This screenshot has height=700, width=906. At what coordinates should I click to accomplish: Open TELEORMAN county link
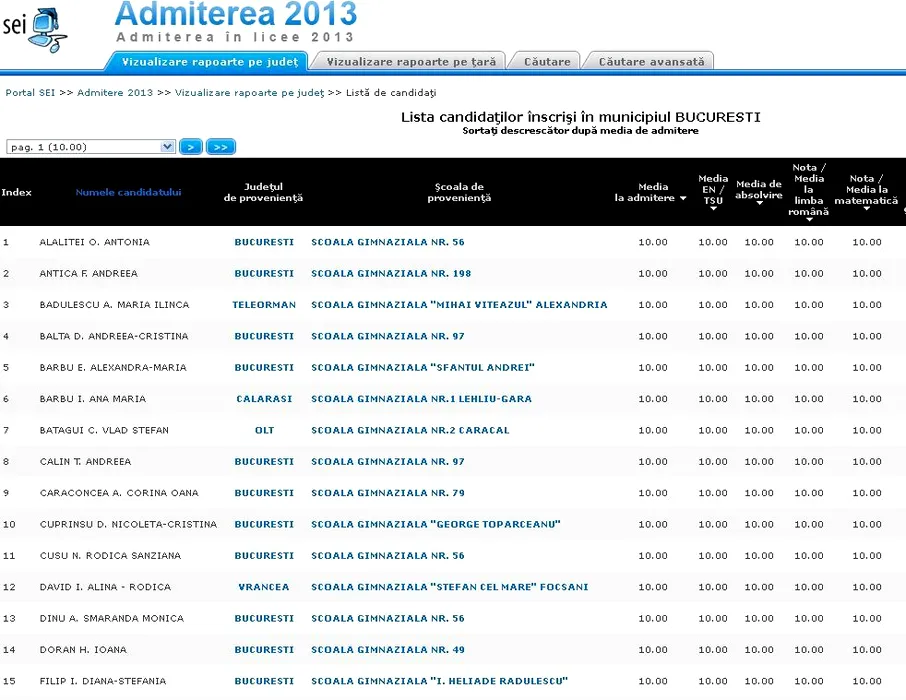click(264, 305)
